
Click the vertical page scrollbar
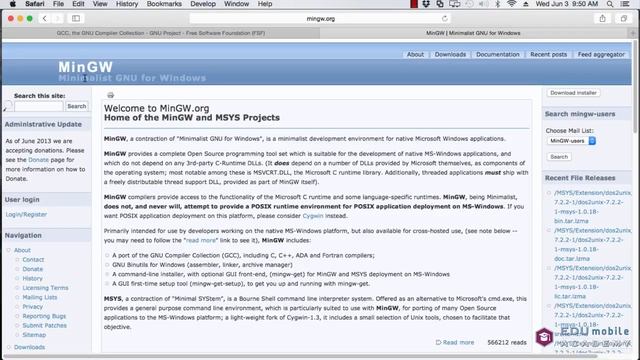tap(635, 86)
